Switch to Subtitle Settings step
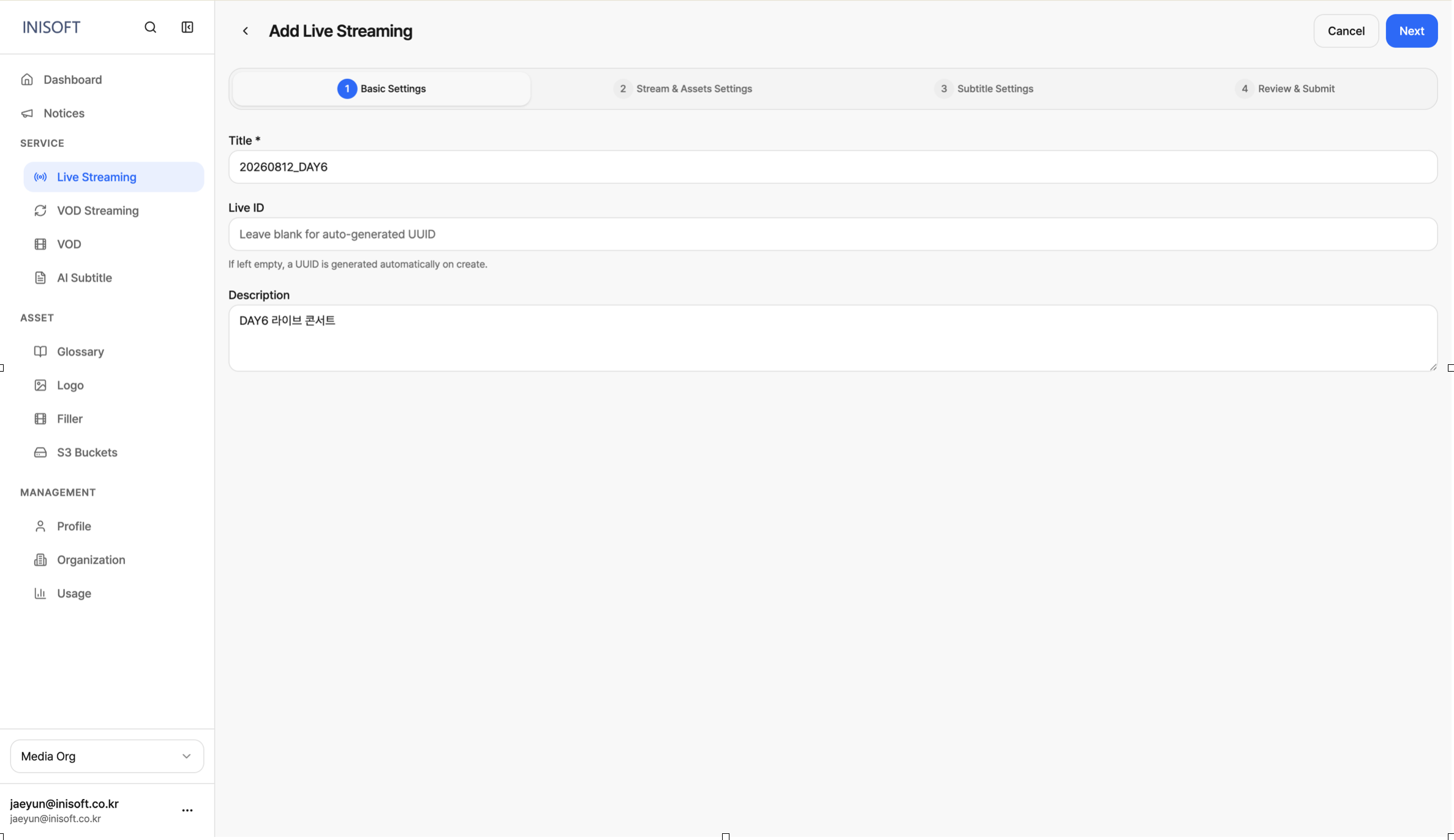This screenshot has height=840, width=1454. [984, 89]
